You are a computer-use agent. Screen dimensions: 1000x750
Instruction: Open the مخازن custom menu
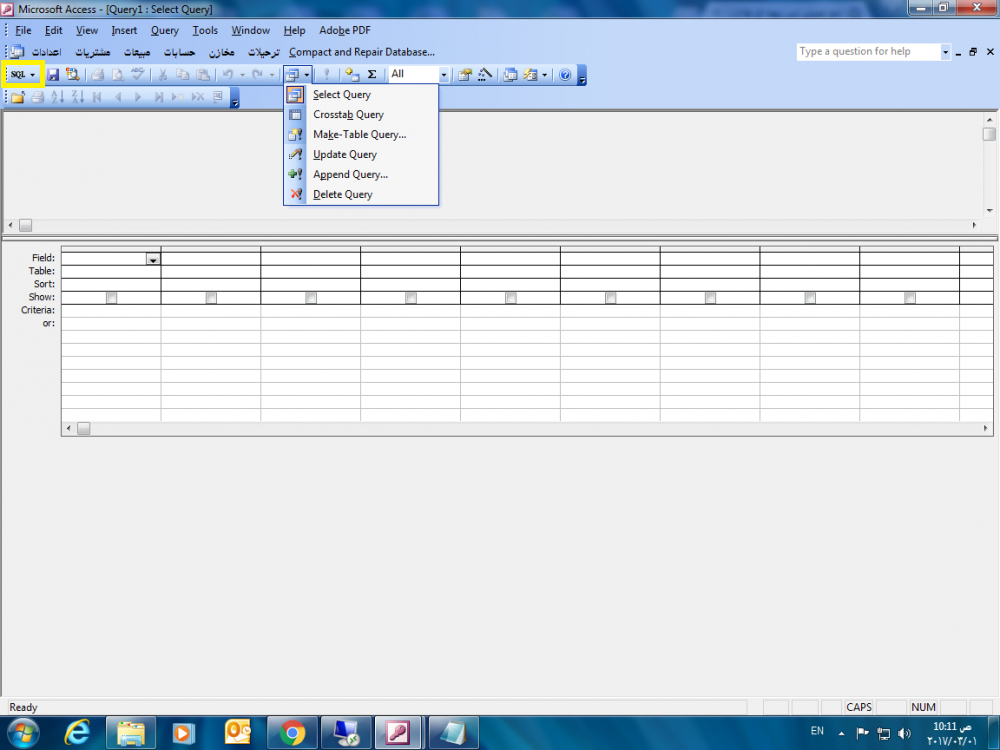(222, 52)
